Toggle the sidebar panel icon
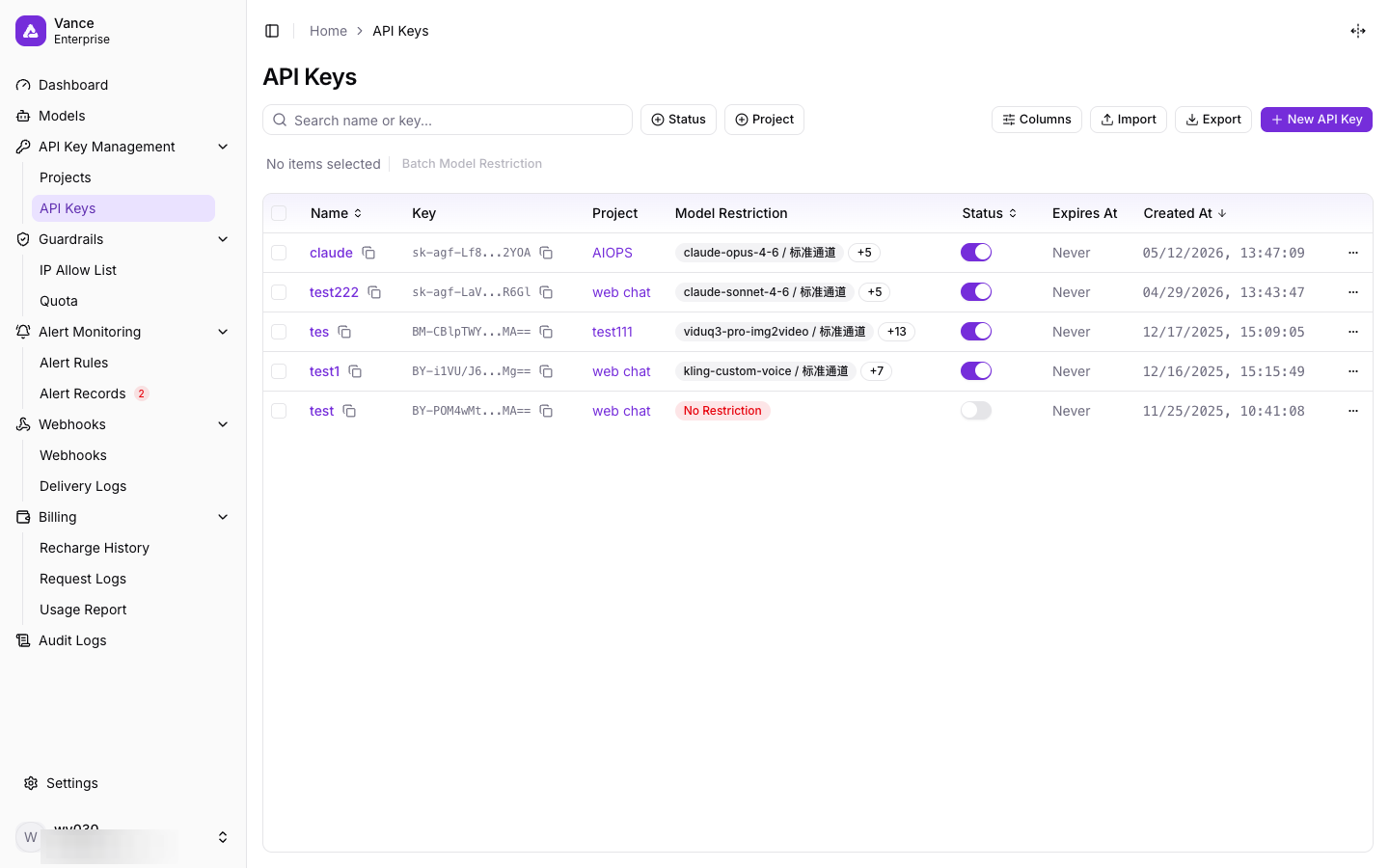Screen dimensions: 1389x868 click(x=272, y=31)
